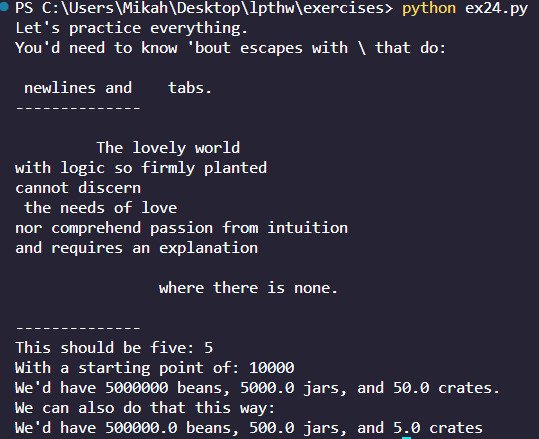Click the line 'The lovely world'
The image size is (539, 439).
[168, 148]
